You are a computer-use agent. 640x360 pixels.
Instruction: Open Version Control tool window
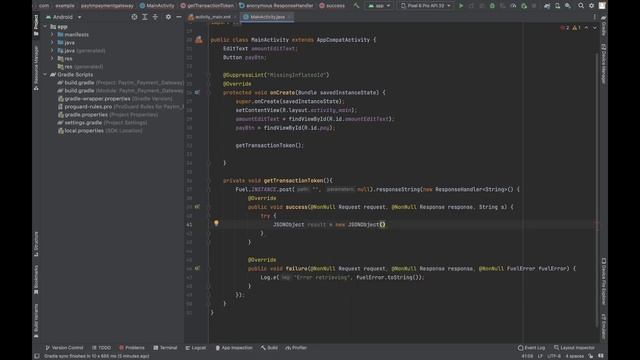pos(64,348)
